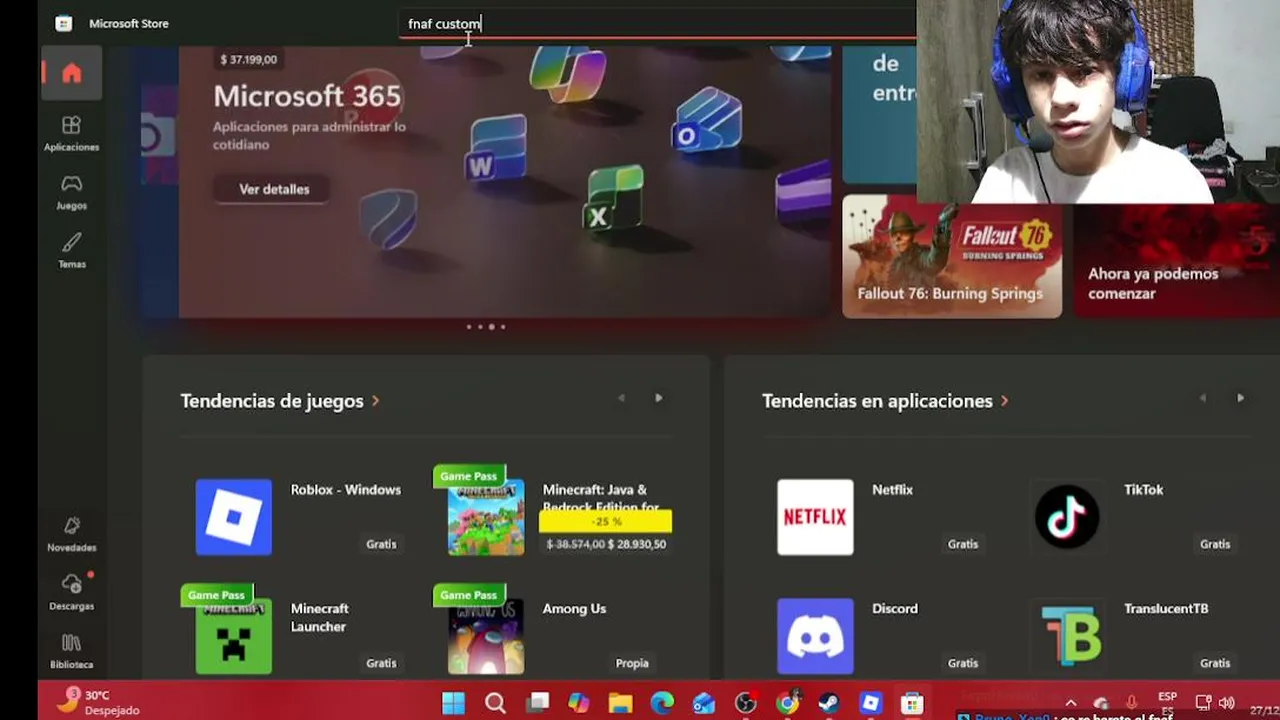
Task: Go to next page of Tendencias de juegos
Action: pos(658,398)
